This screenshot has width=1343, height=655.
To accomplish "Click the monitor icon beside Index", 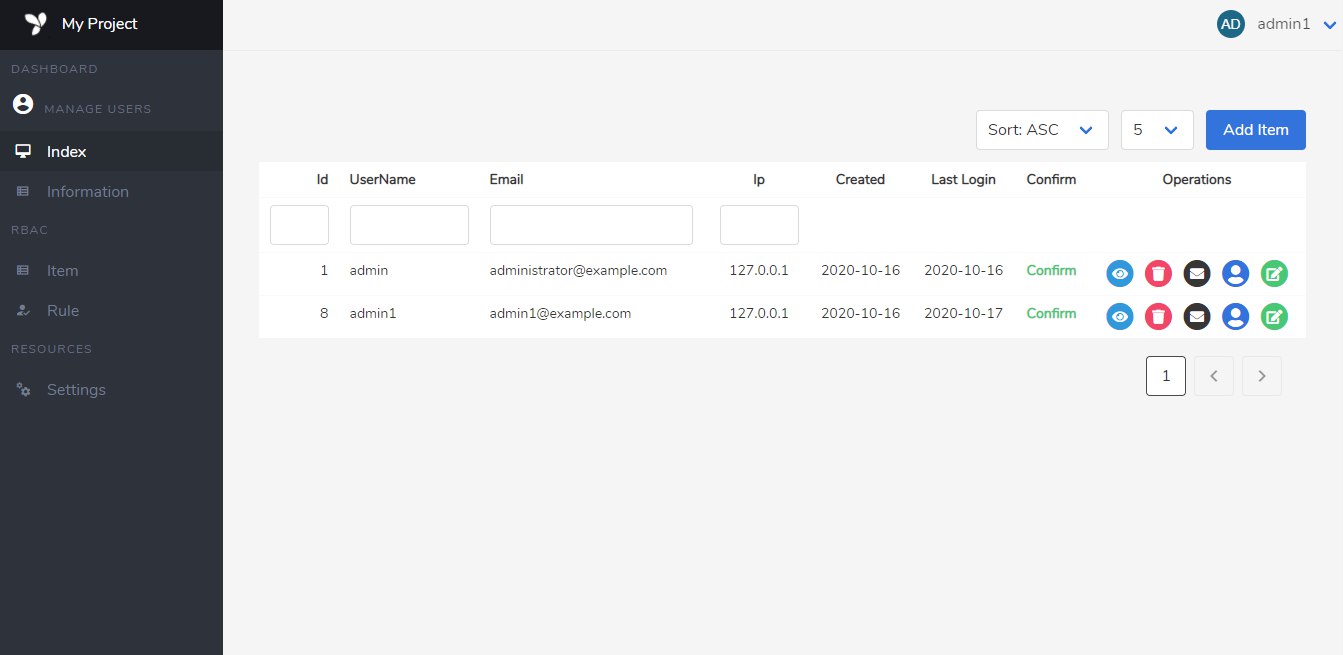I will click(x=23, y=152).
